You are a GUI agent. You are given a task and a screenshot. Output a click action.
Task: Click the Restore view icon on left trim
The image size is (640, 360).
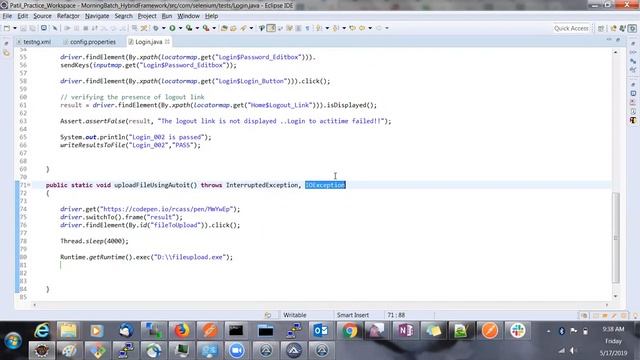[6, 43]
